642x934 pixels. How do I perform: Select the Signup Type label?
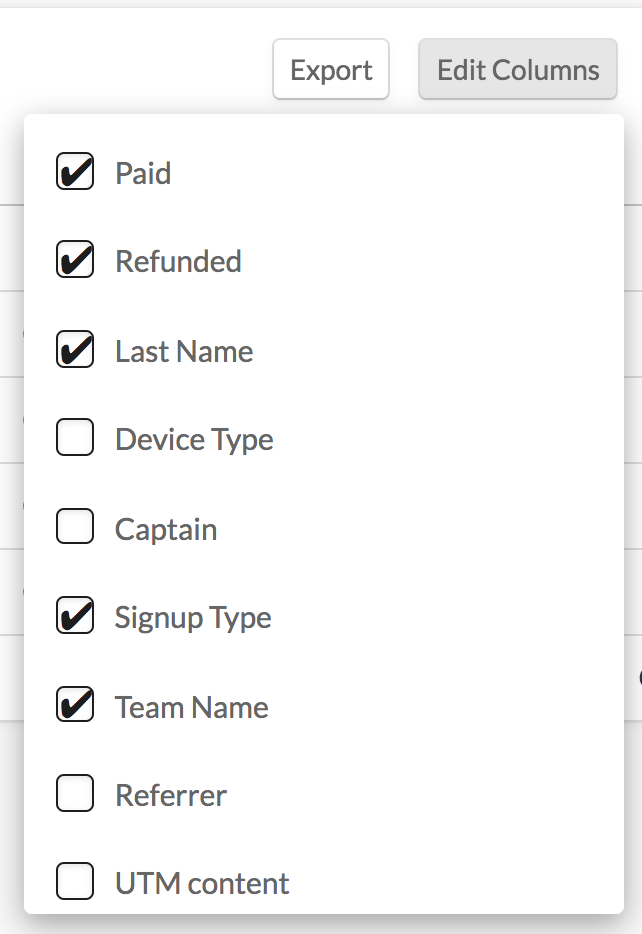(193, 617)
